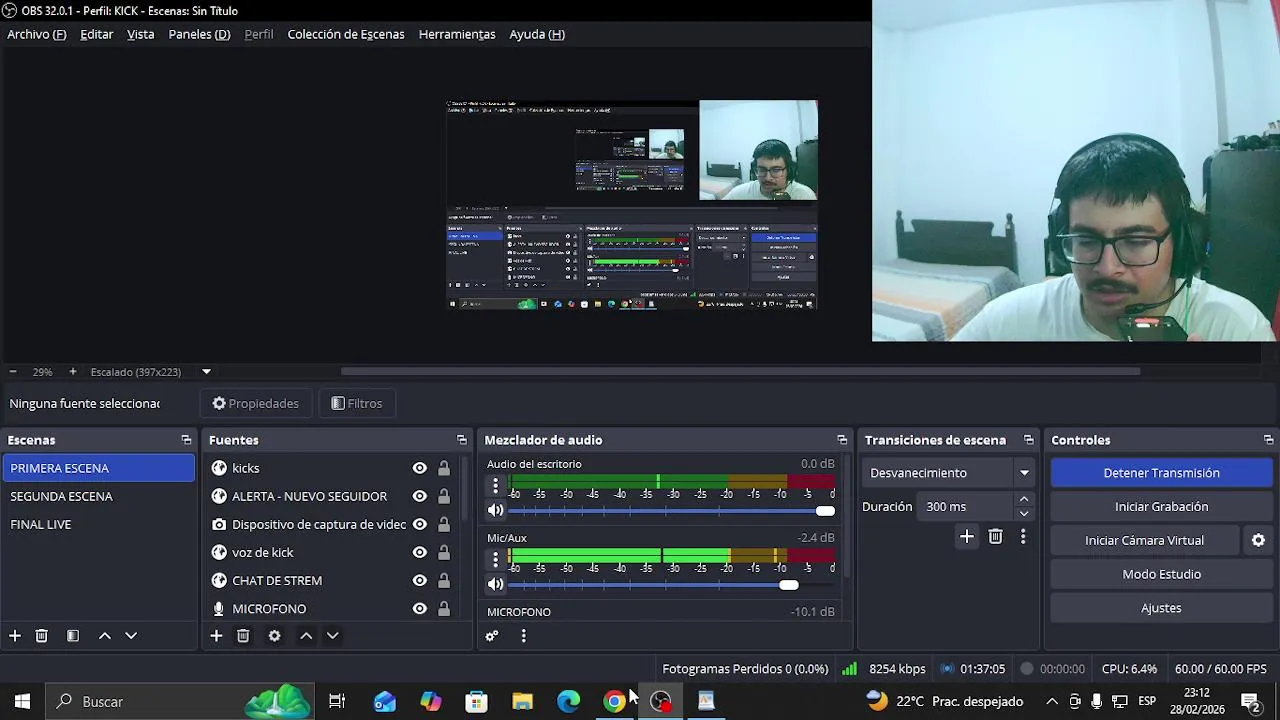Open preview scaling dropdown arrow

click(206, 372)
